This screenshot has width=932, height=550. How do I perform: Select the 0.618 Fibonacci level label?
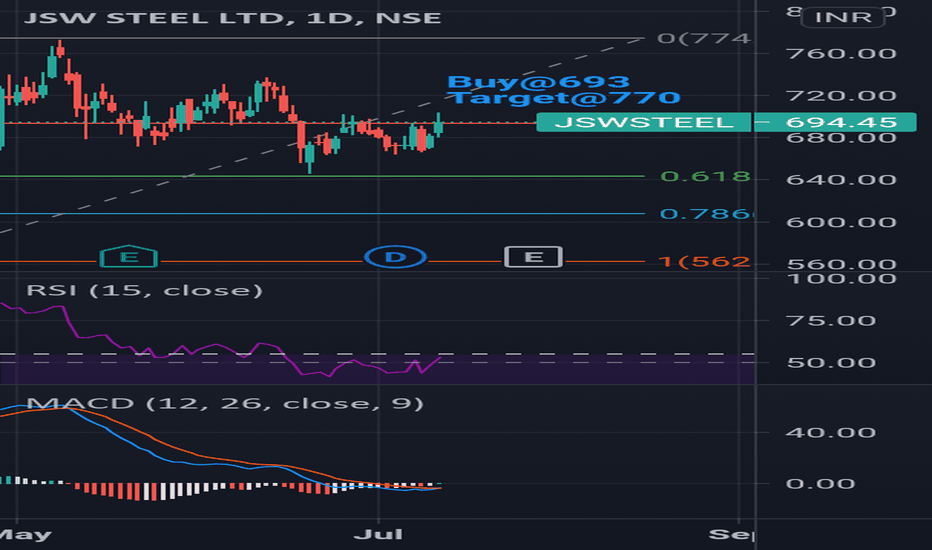[x=706, y=176]
